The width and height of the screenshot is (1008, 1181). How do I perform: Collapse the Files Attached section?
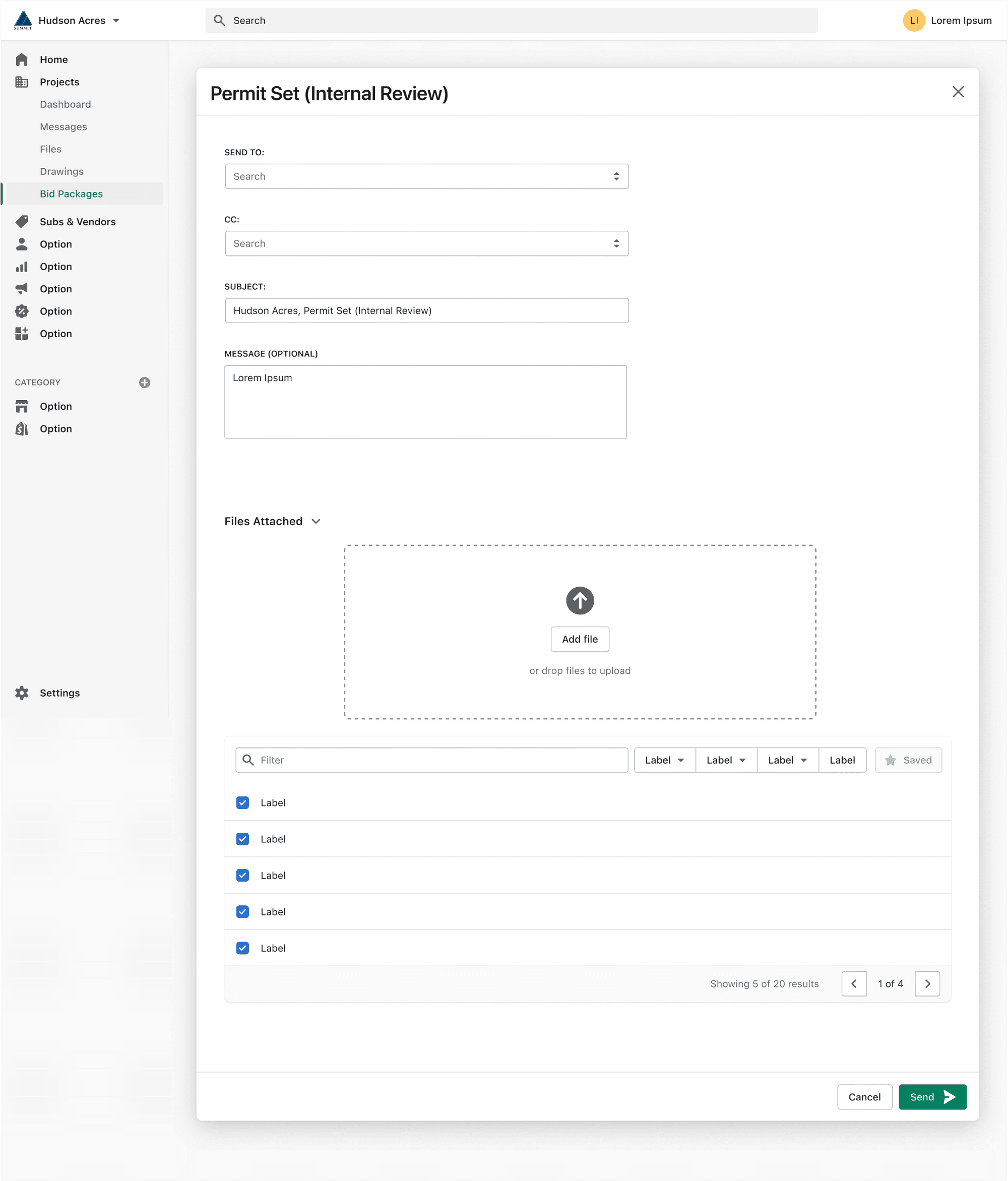[316, 522]
